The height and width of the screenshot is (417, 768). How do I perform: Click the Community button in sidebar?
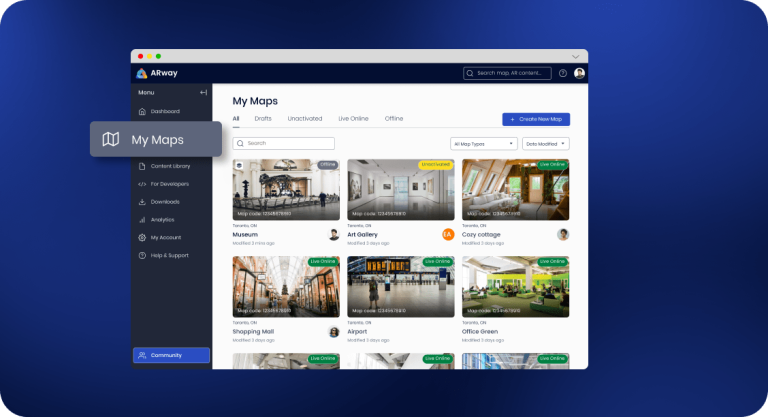click(171, 355)
